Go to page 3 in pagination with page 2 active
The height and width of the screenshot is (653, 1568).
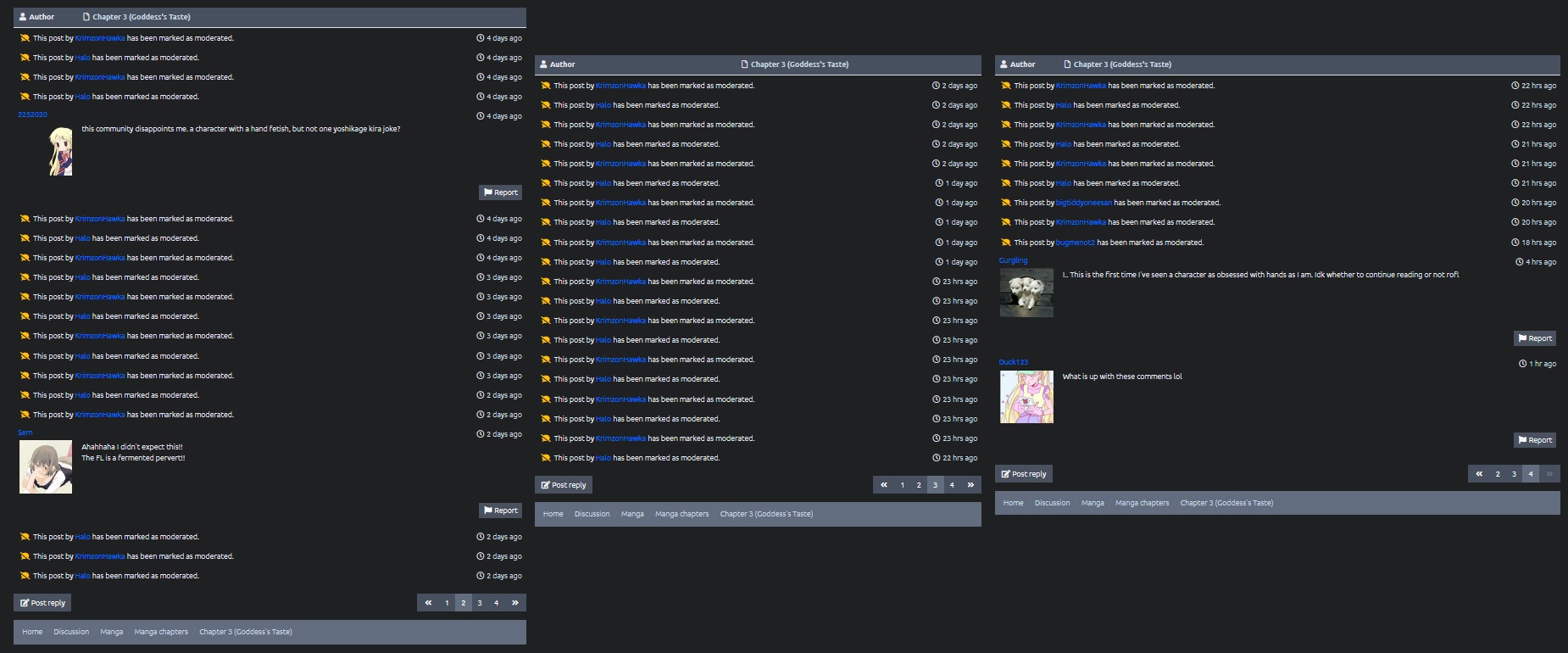pos(480,603)
